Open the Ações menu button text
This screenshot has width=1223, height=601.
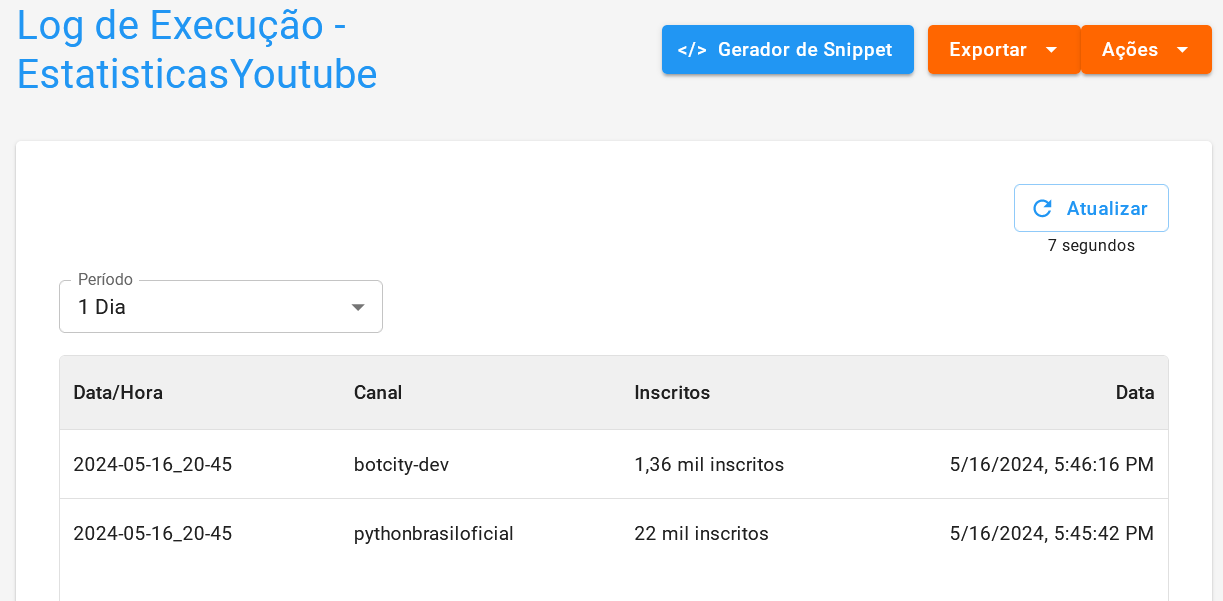tap(1129, 50)
